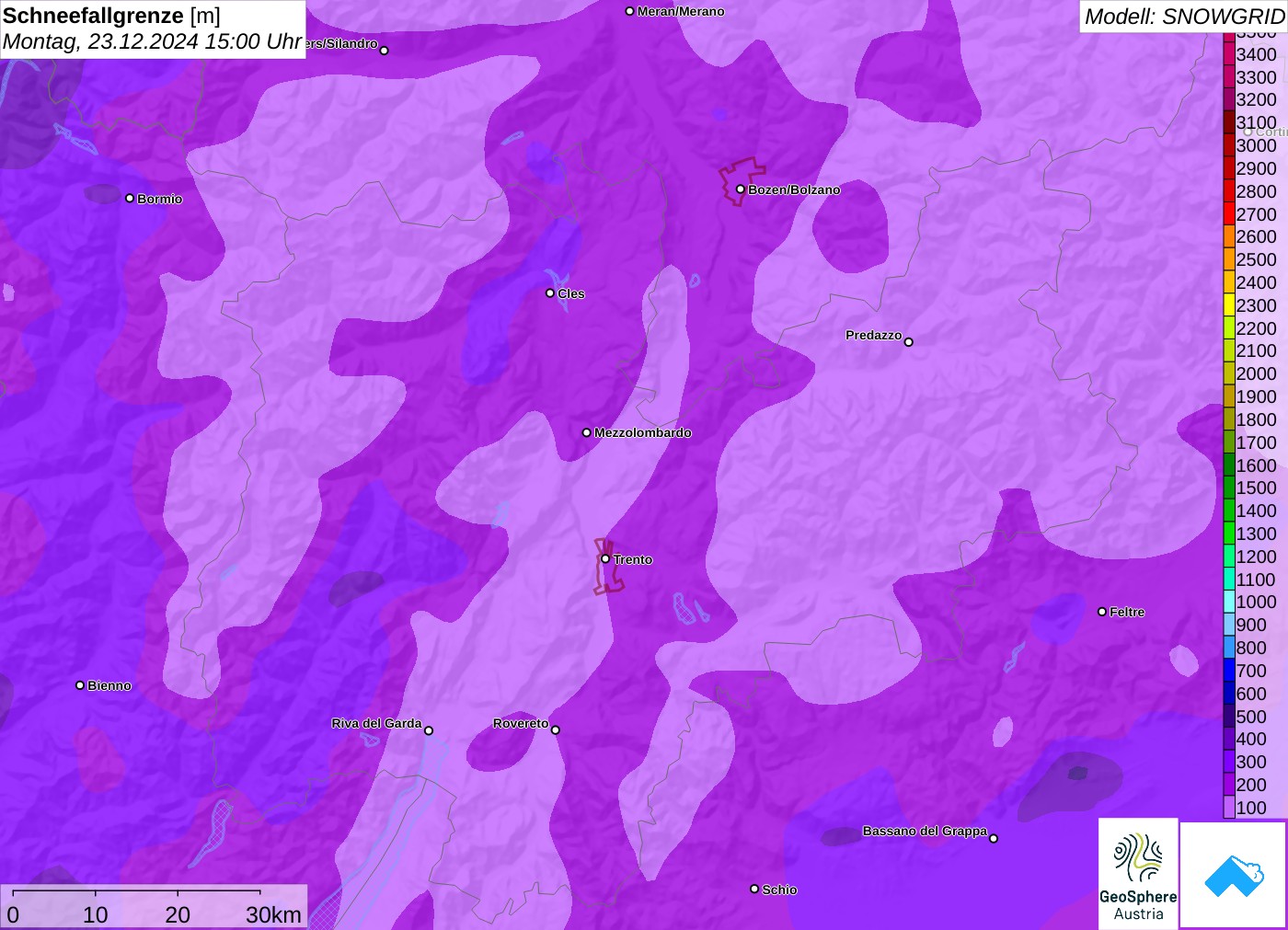Click the Bassano del Grappa label
The width and height of the screenshot is (1288, 930).
tap(925, 831)
